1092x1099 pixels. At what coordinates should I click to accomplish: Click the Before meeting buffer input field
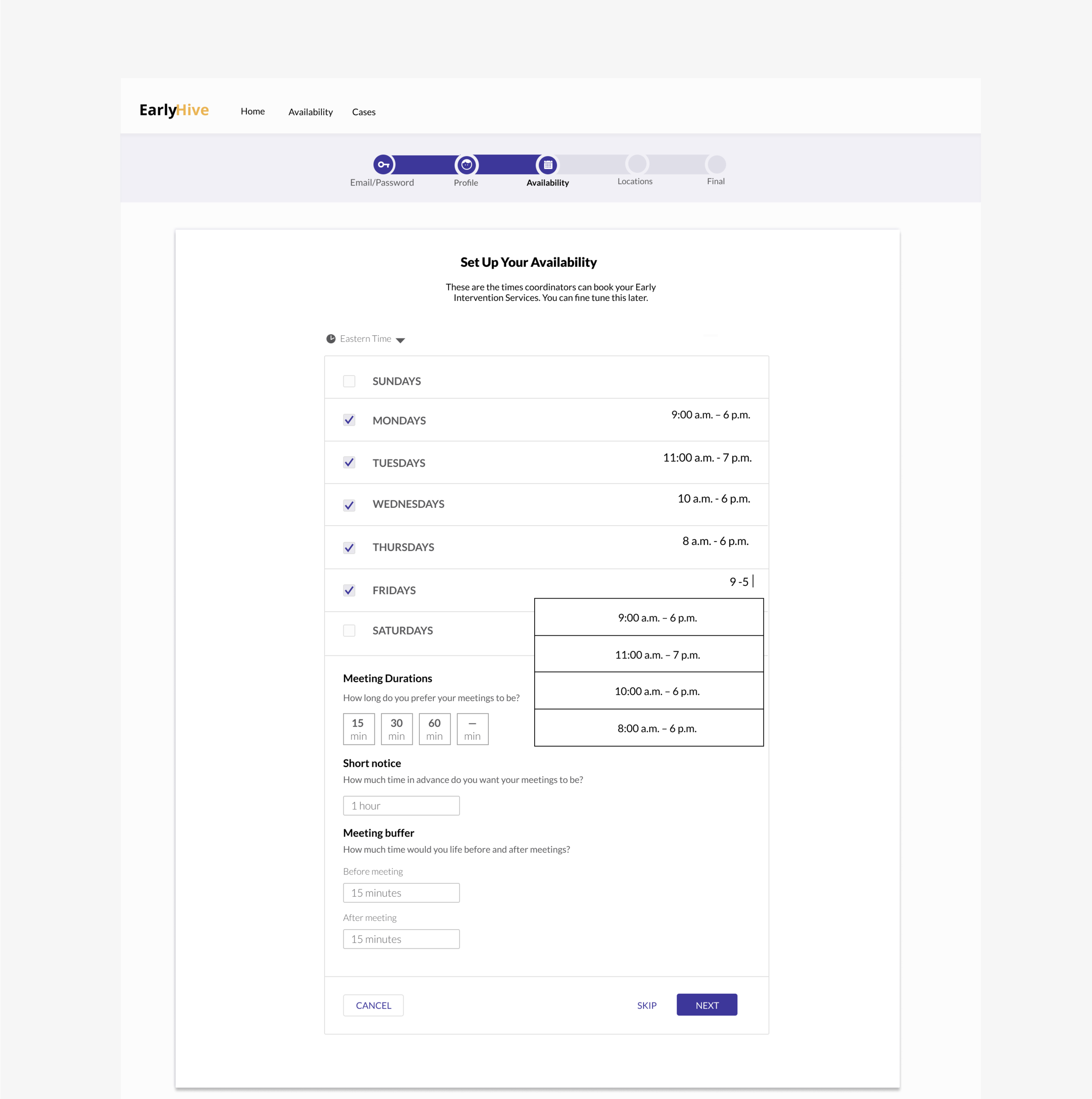point(401,892)
